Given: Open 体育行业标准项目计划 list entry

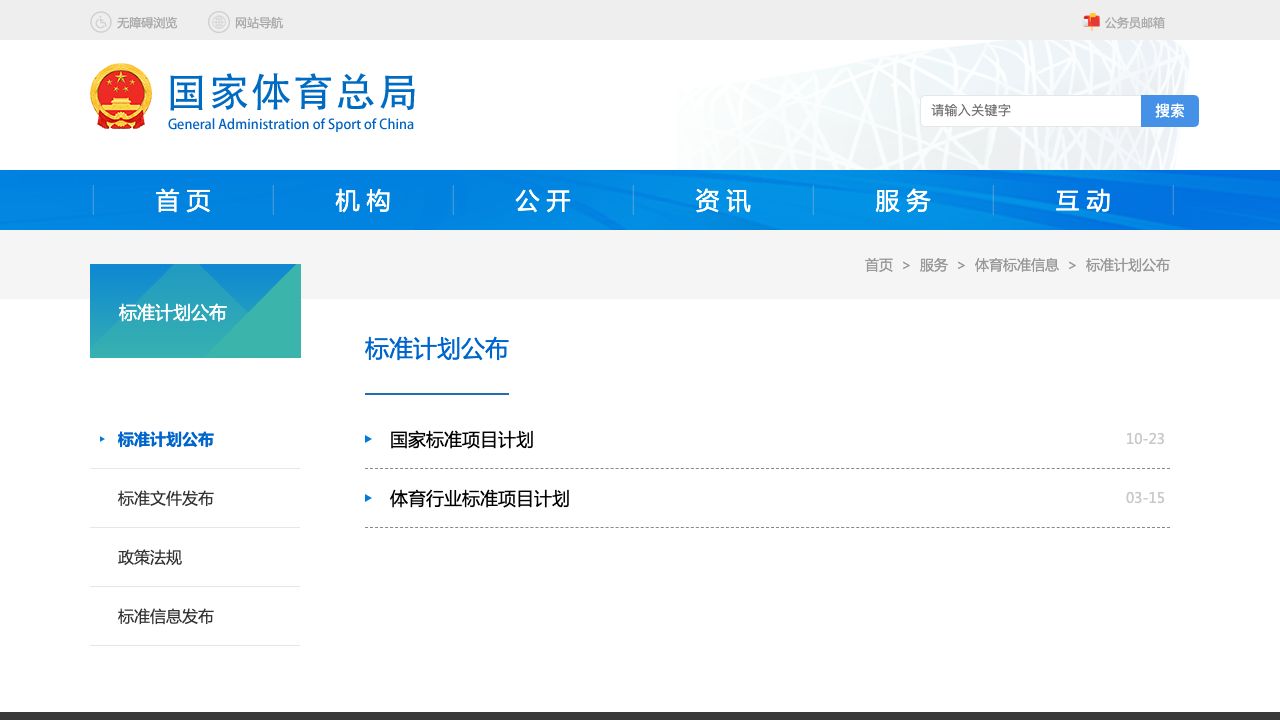Looking at the screenshot, I should 479,499.
